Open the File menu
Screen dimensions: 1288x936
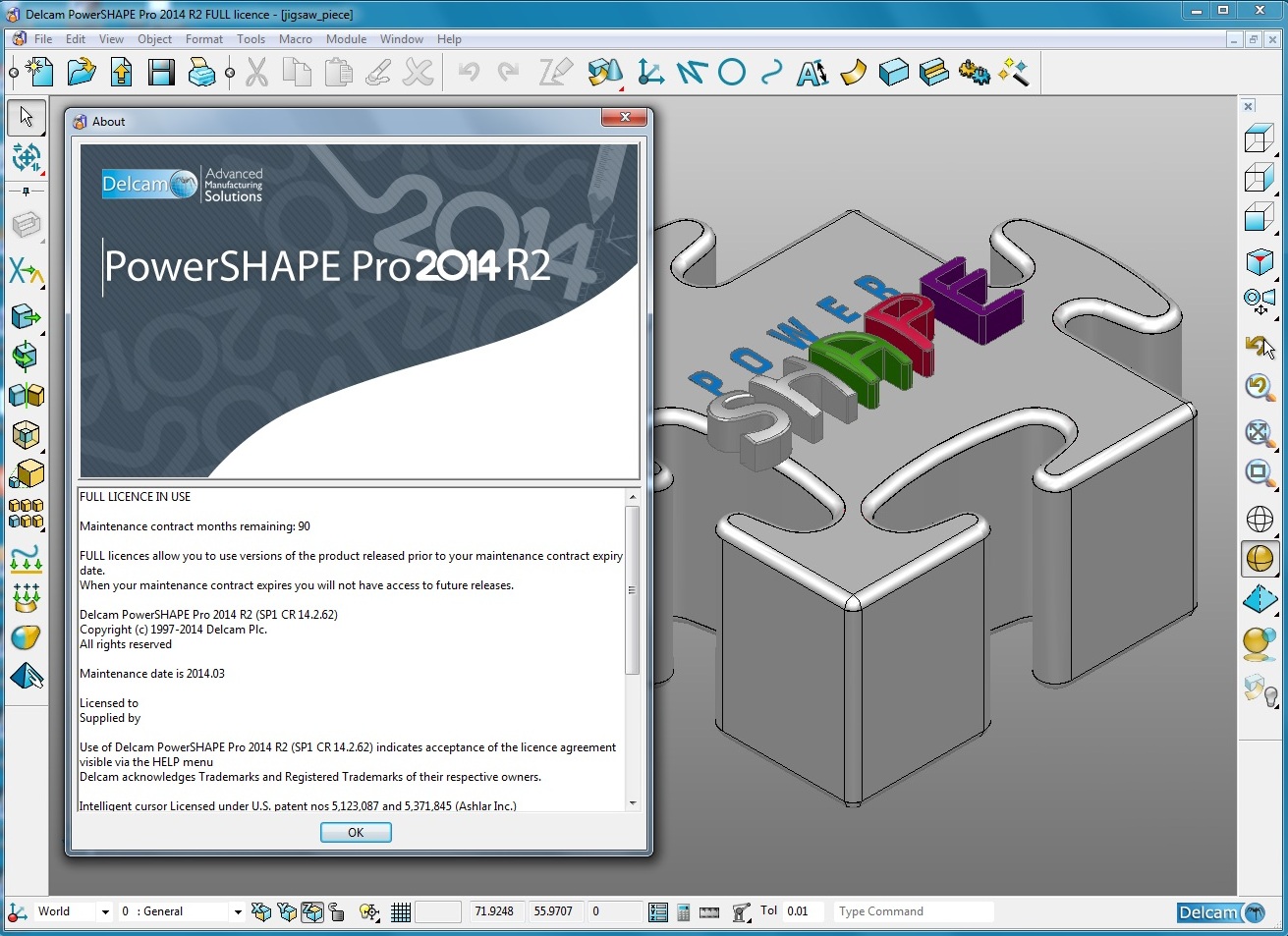click(x=43, y=39)
